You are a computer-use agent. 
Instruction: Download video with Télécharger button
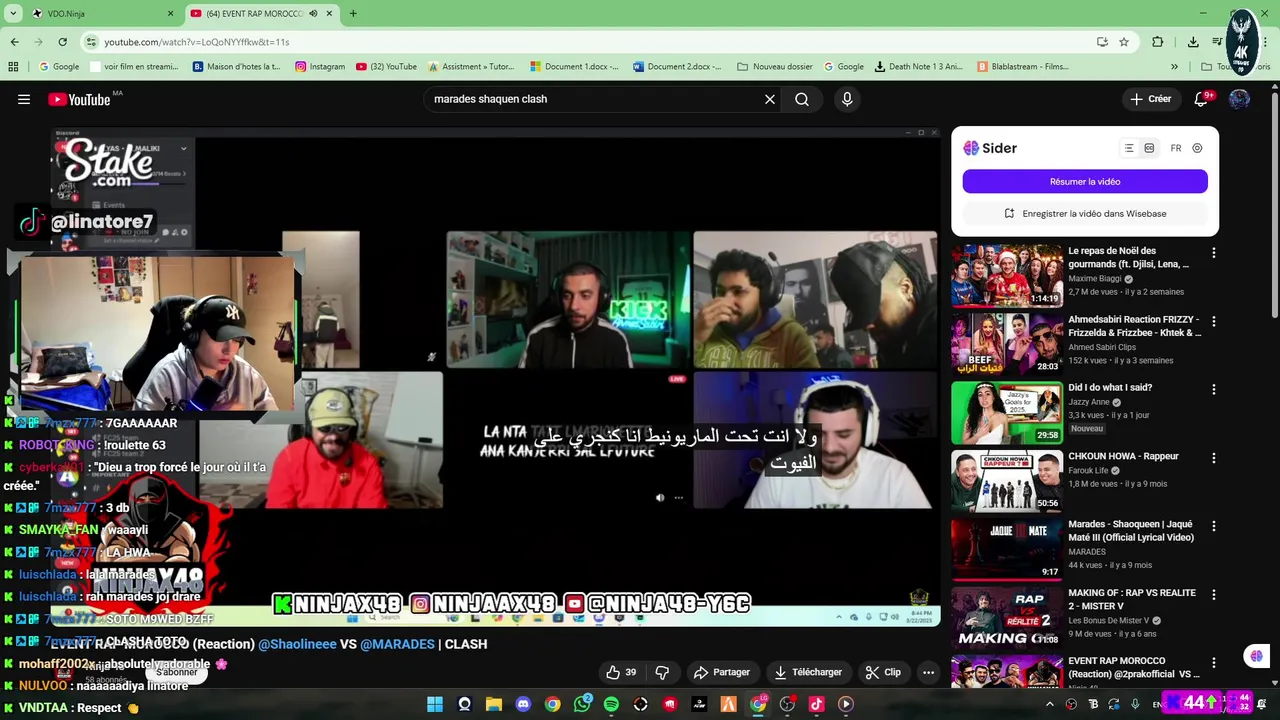(x=808, y=672)
